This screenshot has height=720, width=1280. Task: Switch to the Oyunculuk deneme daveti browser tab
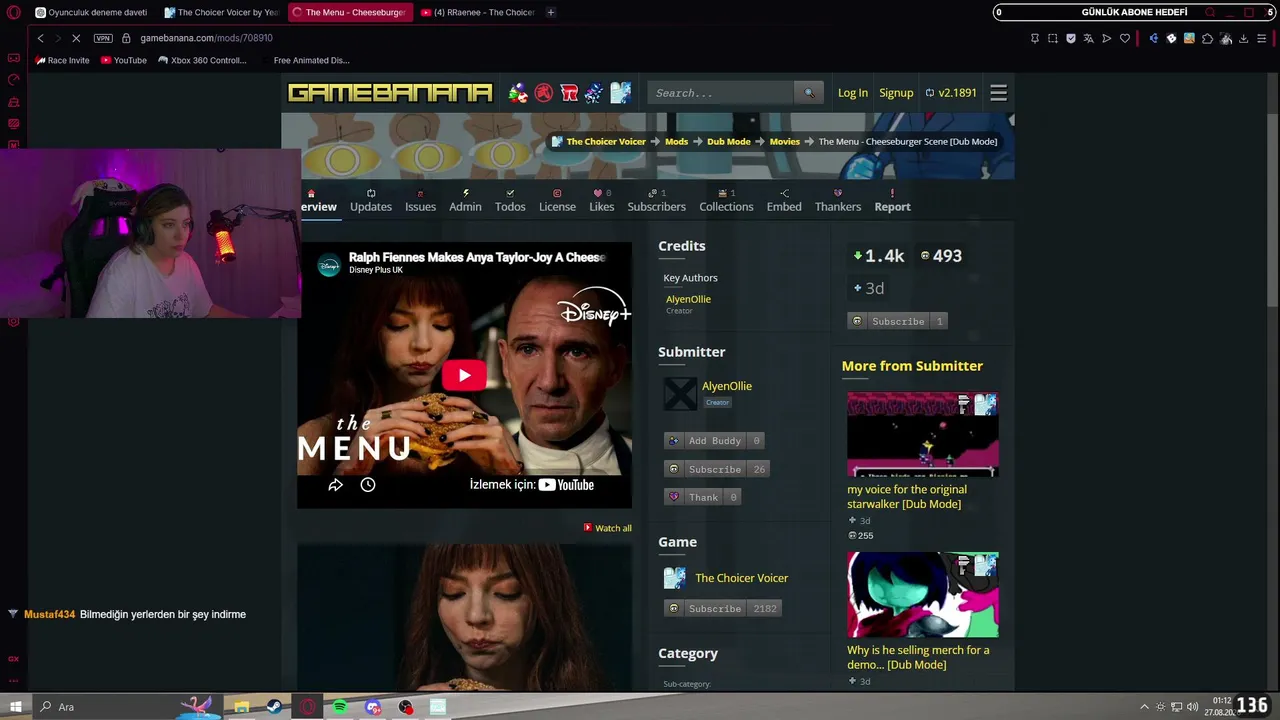(93, 12)
